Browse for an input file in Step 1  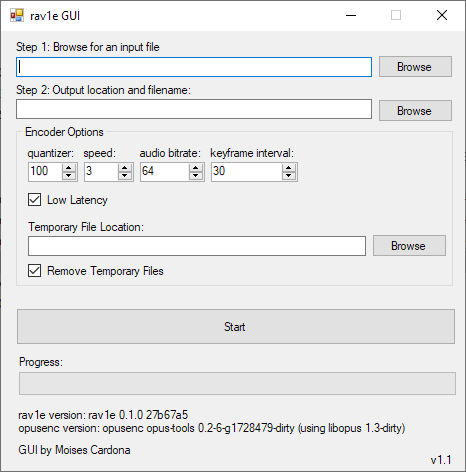pyautogui.click(x=415, y=67)
